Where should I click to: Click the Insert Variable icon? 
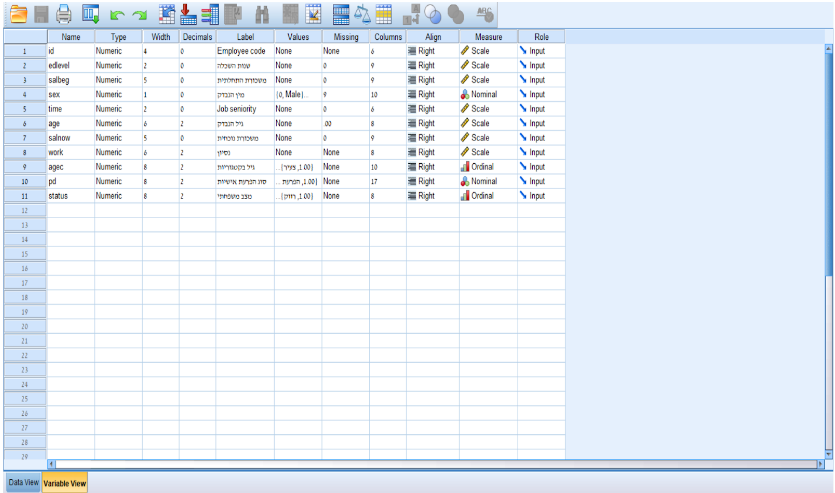tap(313, 14)
